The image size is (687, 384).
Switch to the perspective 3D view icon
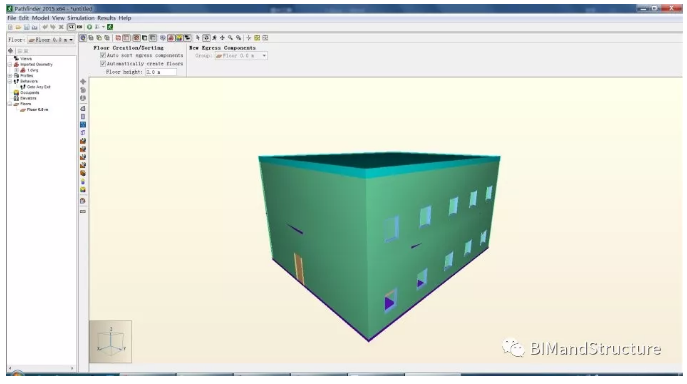click(x=83, y=38)
